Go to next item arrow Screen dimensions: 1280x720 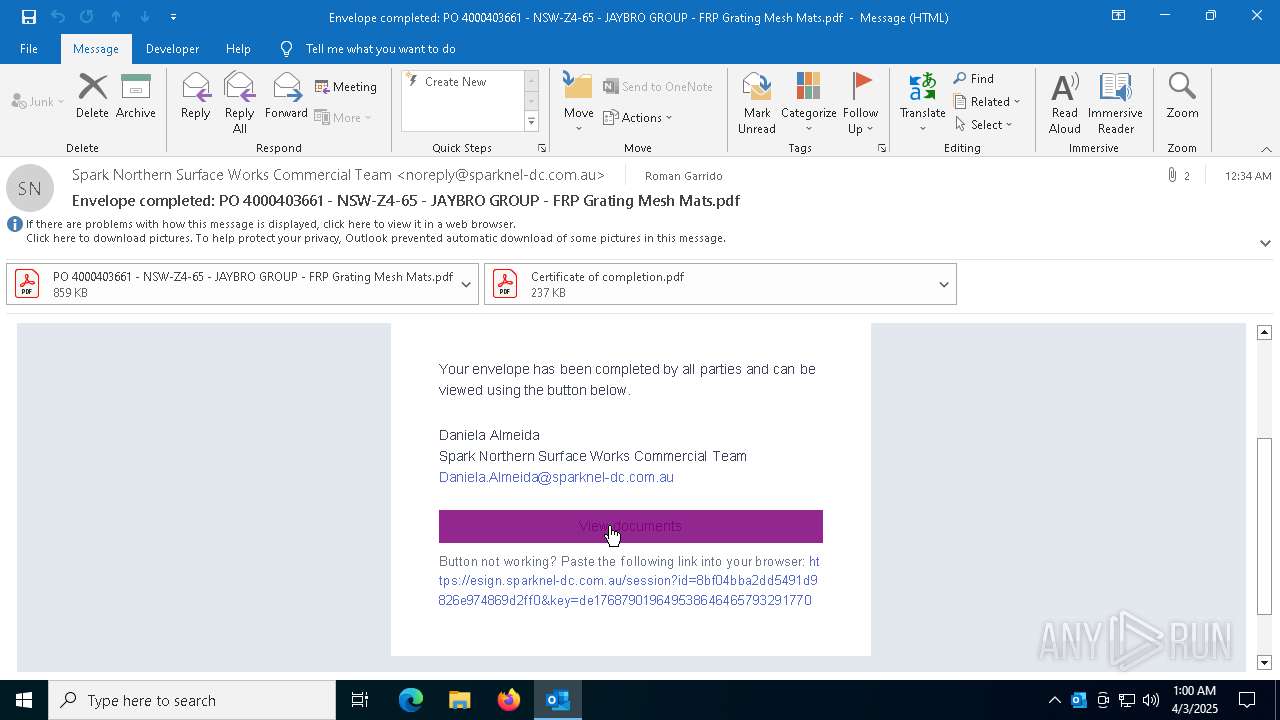[145, 17]
